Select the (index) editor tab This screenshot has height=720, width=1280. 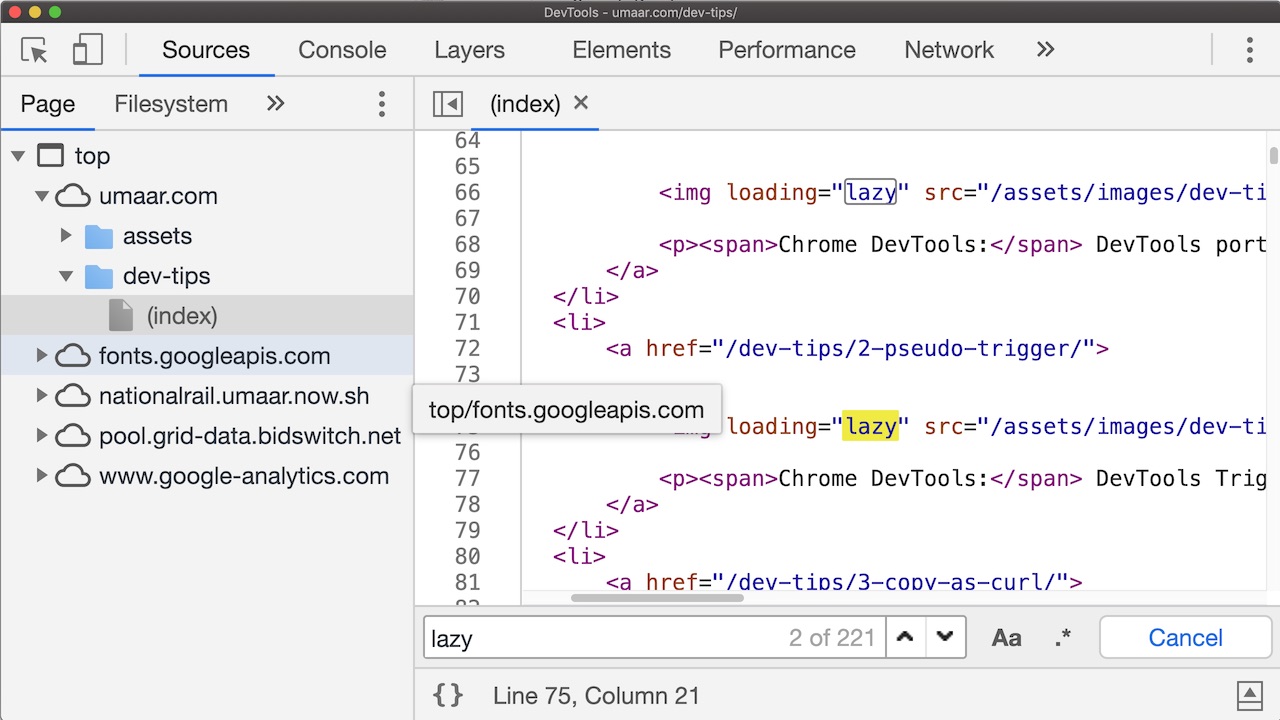click(x=524, y=104)
